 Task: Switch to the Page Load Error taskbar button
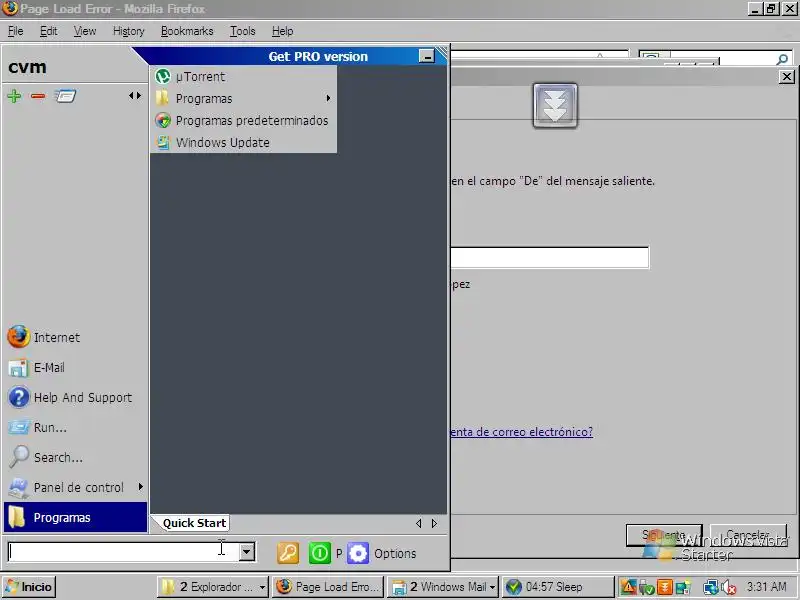[328, 587]
